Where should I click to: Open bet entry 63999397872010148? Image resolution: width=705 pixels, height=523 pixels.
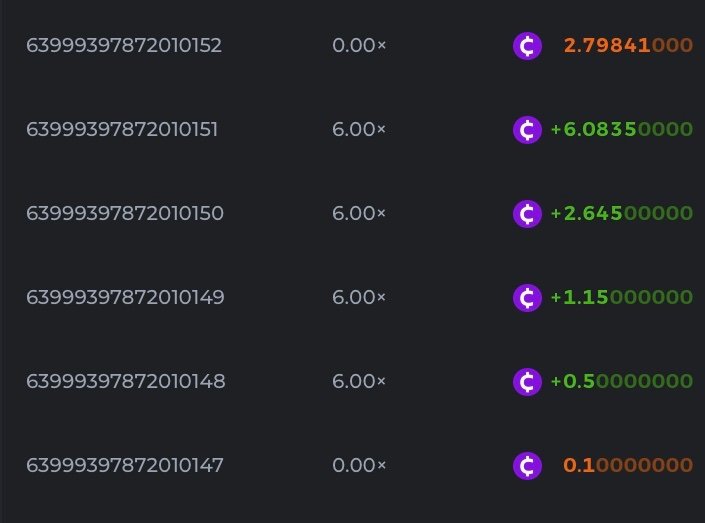pos(125,382)
